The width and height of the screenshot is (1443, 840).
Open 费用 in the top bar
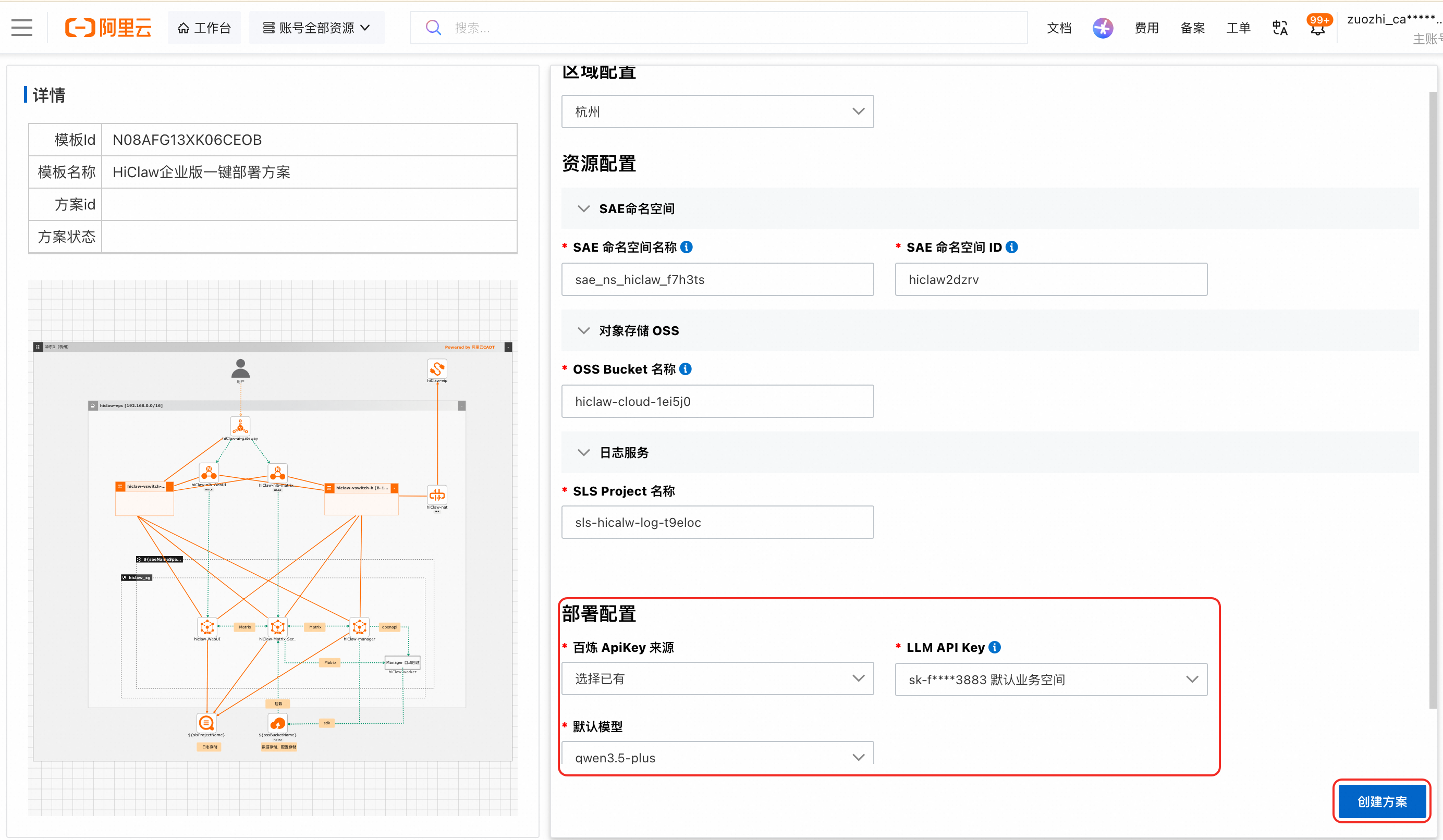(1146, 28)
